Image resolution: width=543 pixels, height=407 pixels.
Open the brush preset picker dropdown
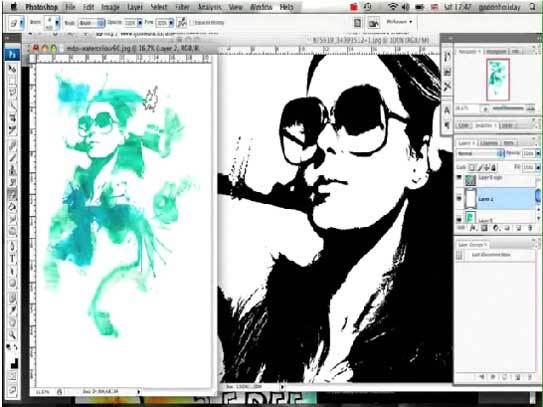tap(57, 23)
